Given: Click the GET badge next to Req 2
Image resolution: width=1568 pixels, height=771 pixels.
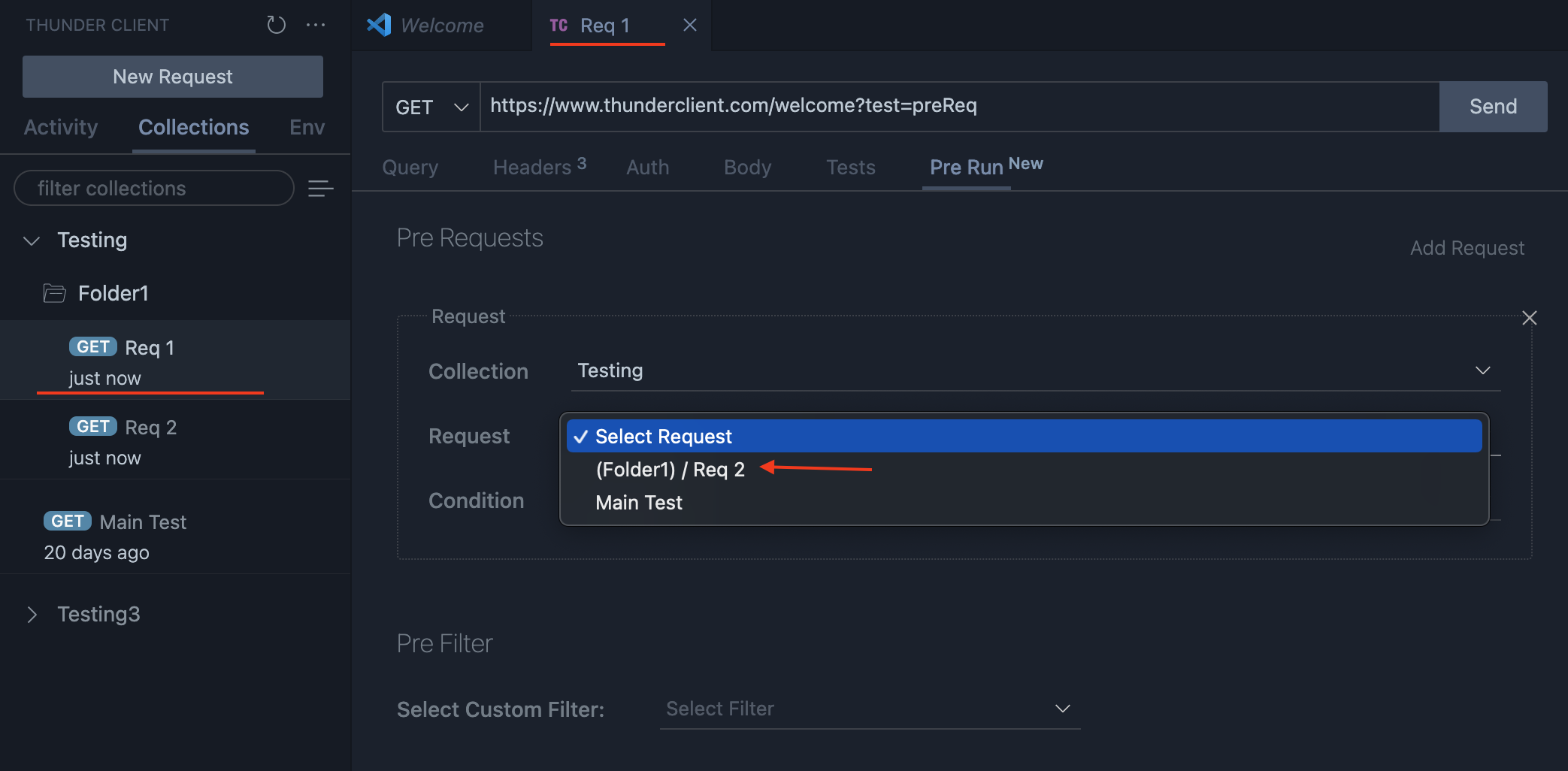Looking at the screenshot, I should pyautogui.click(x=92, y=426).
